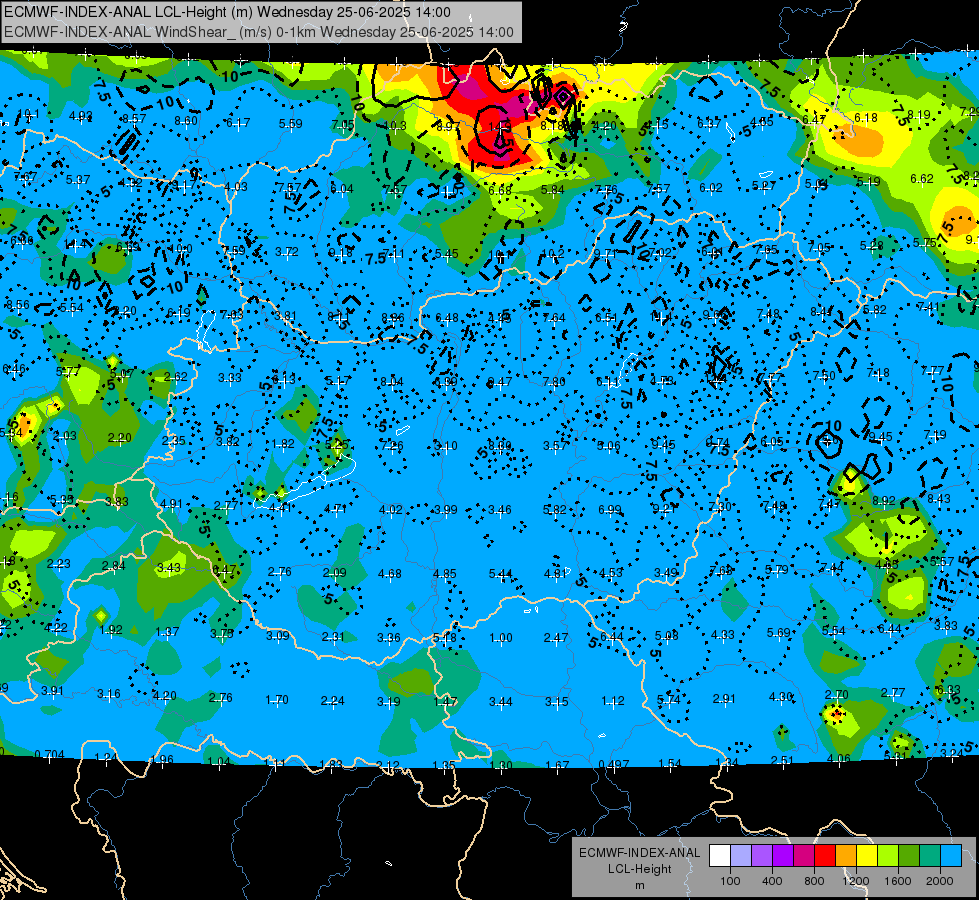Click the grid value '0.497'

point(614,764)
